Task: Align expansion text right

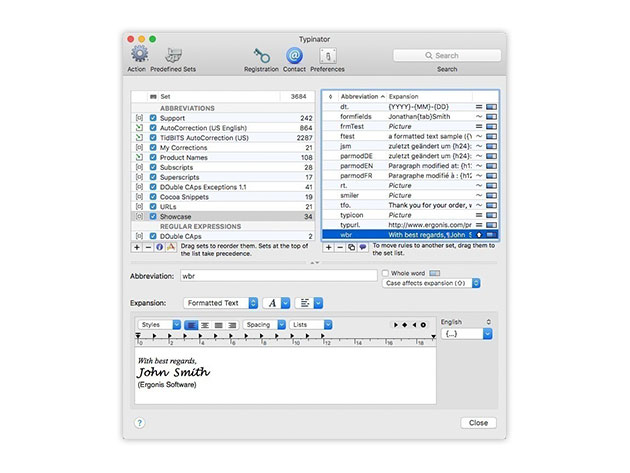Action: [x=232, y=325]
